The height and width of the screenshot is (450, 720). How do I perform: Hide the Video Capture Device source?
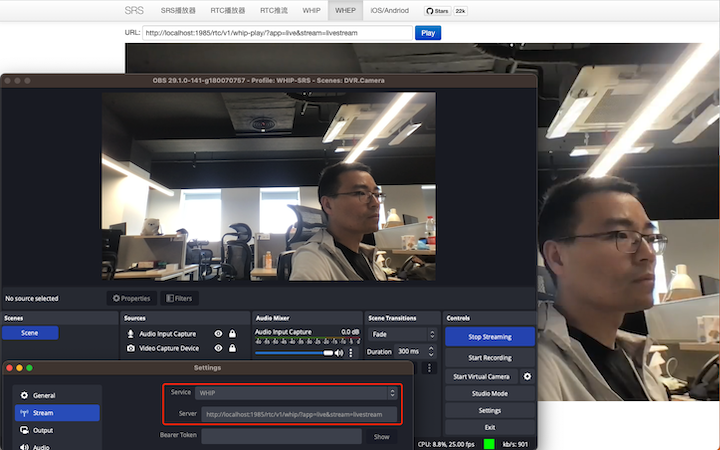pos(218,349)
